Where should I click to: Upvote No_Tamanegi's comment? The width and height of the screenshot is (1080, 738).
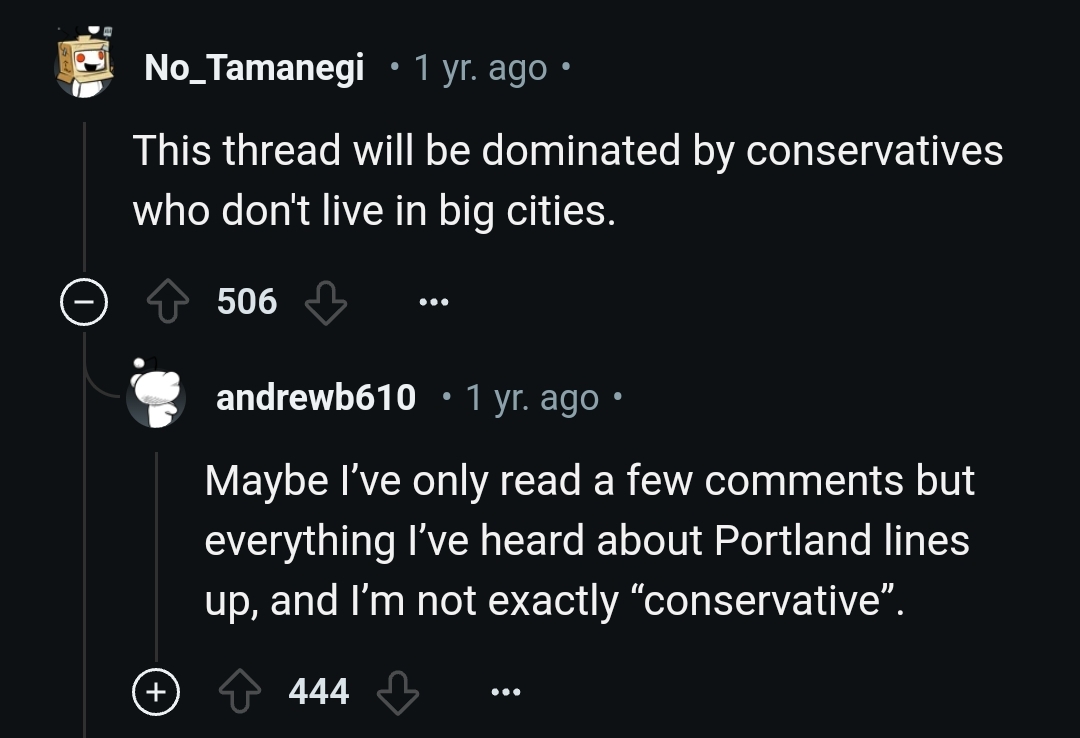coord(168,302)
